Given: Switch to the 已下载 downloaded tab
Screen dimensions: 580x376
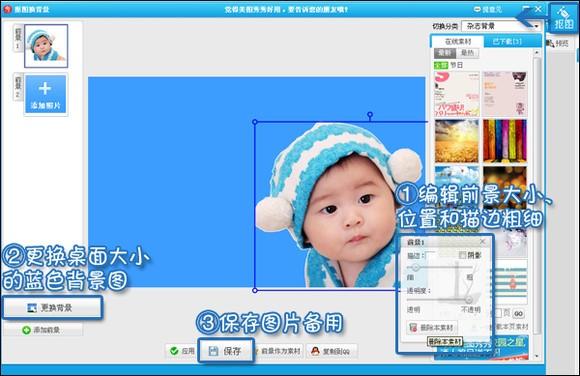Looking at the screenshot, I should pyautogui.click(x=507, y=41).
